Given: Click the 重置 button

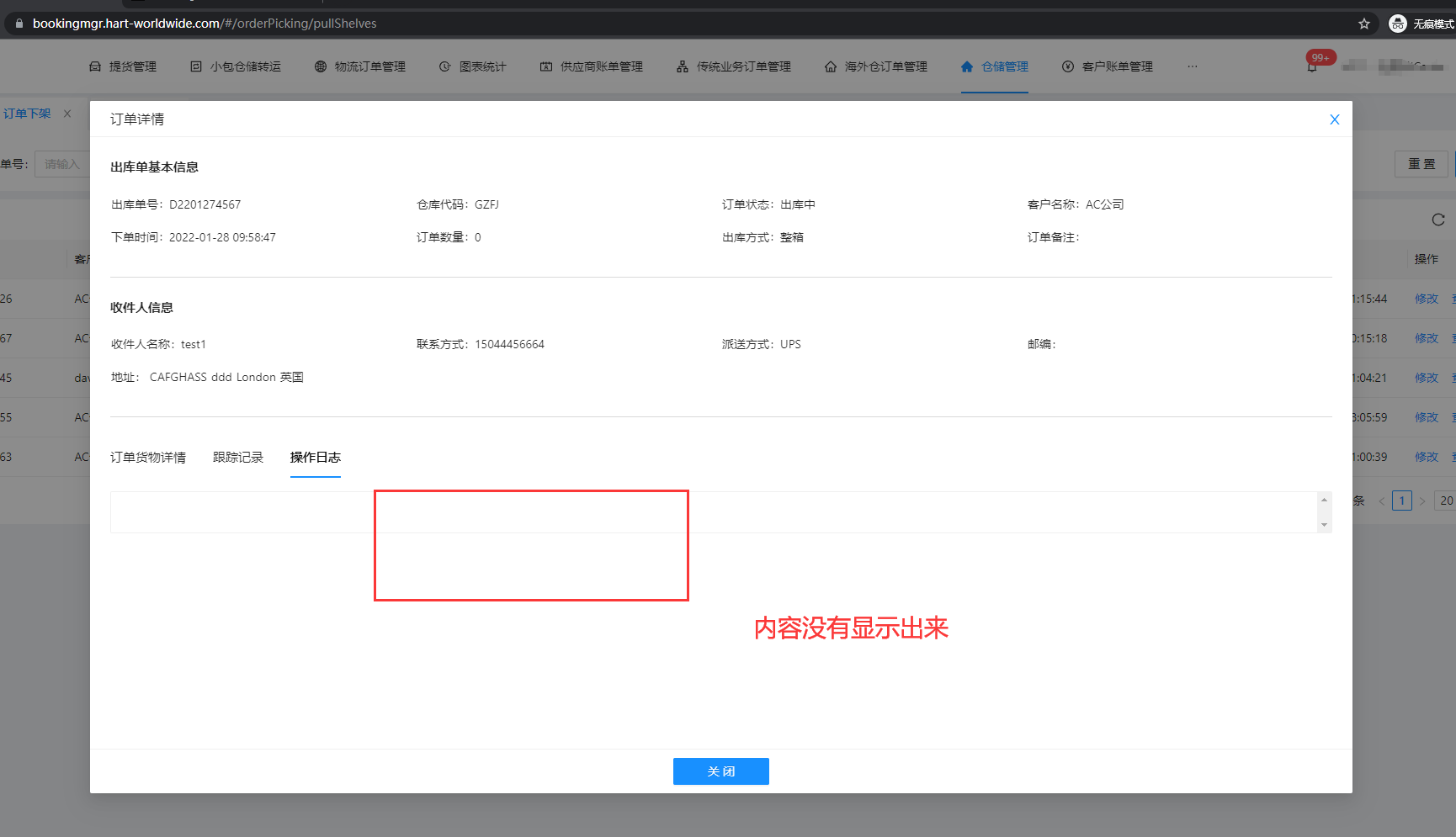Looking at the screenshot, I should [1421, 164].
